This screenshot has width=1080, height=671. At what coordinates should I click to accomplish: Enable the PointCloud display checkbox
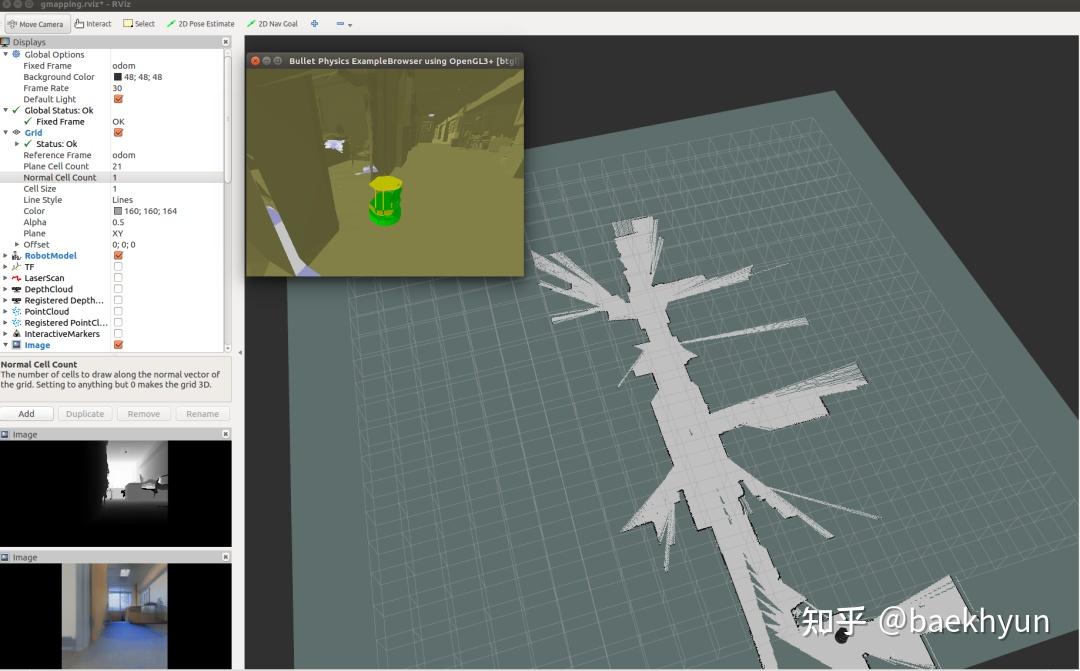118,312
